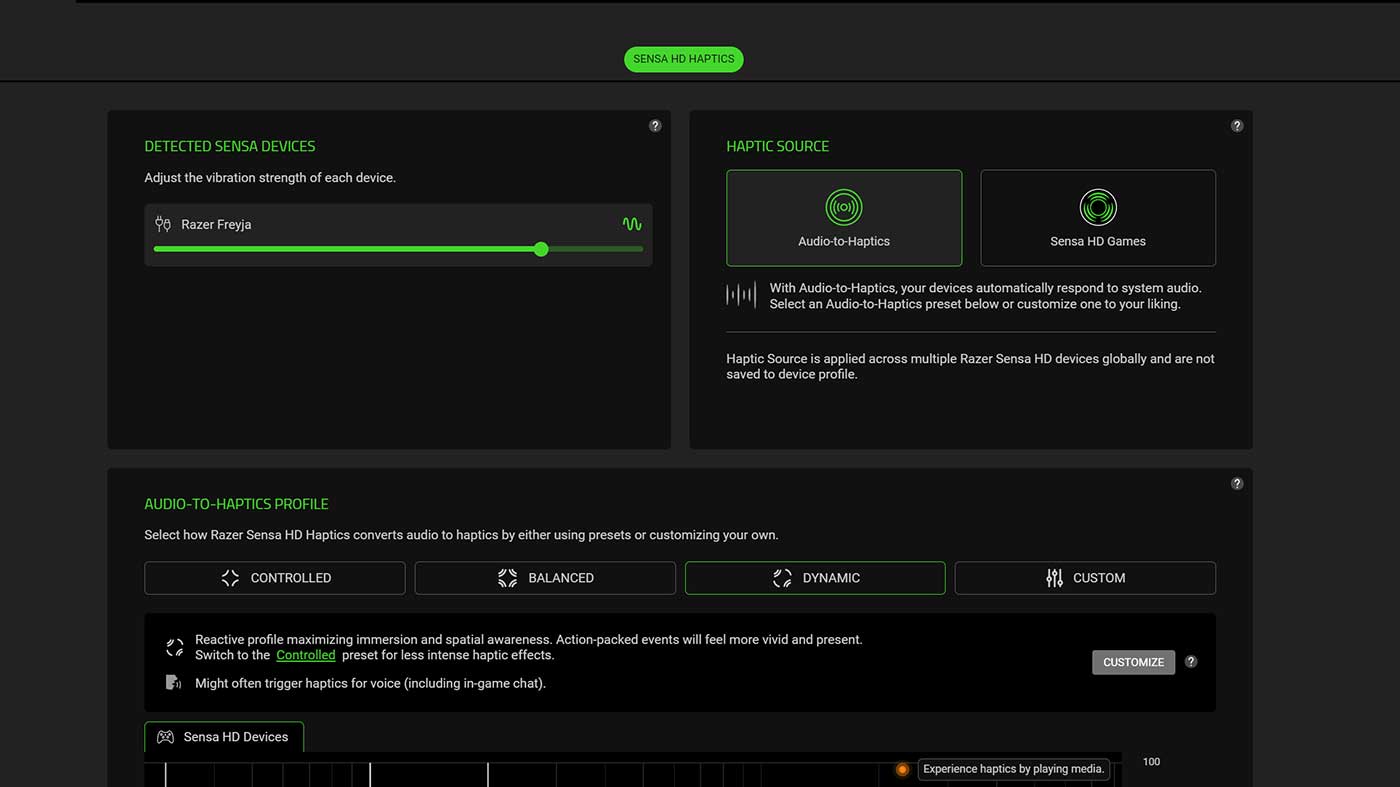Click the Audio-to-Haptics concentric circles icon
The image size is (1400, 787).
pos(844,207)
